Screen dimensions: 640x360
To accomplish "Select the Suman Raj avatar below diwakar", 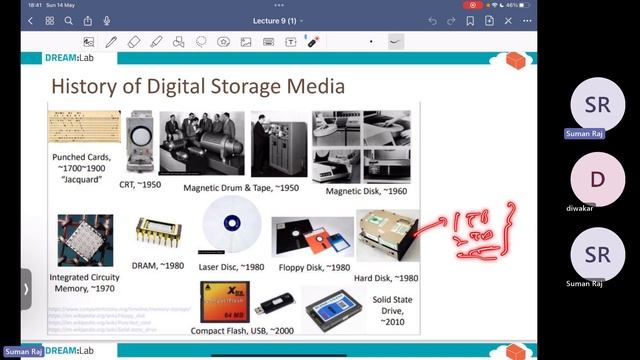I will (598, 254).
